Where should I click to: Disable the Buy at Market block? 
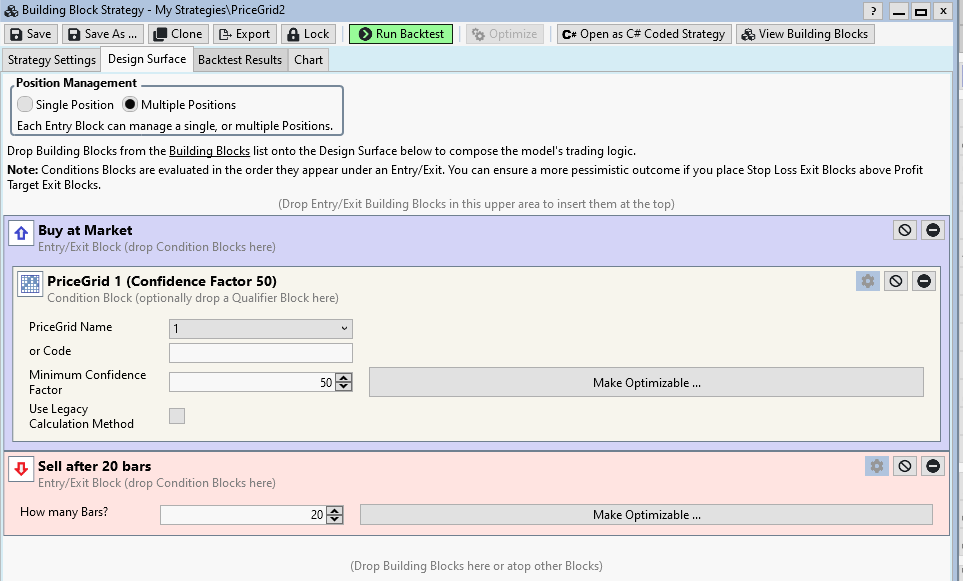(905, 230)
